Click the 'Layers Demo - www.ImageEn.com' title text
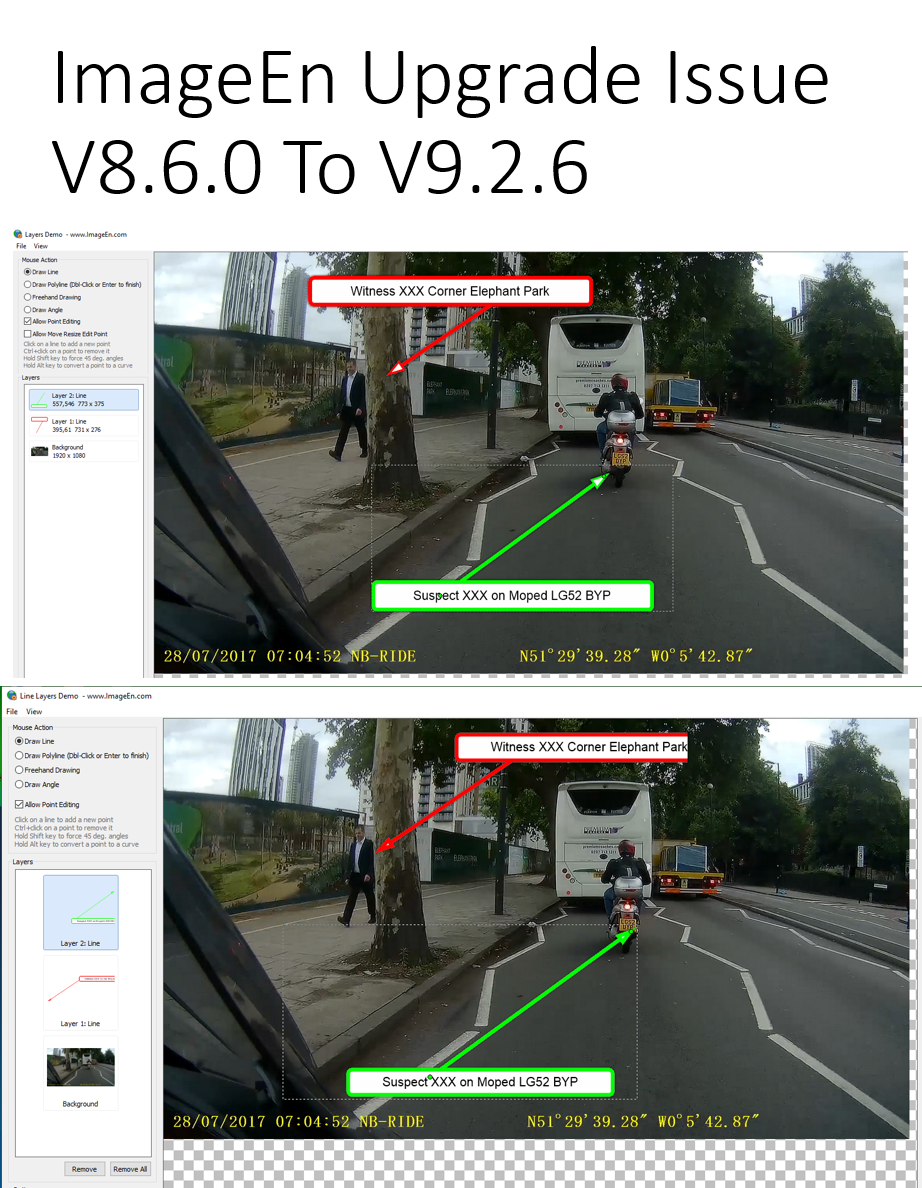 [76, 235]
